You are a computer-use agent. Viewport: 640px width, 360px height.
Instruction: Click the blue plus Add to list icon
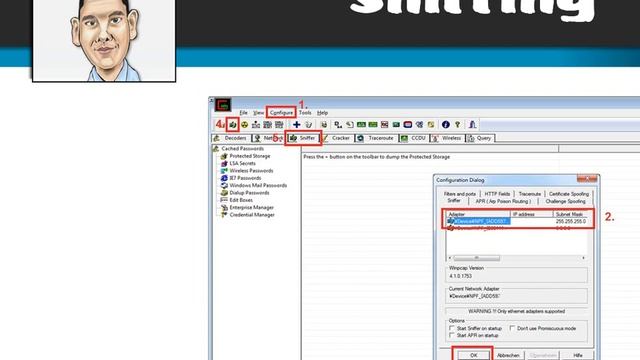pyautogui.click(x=297, y=124)
